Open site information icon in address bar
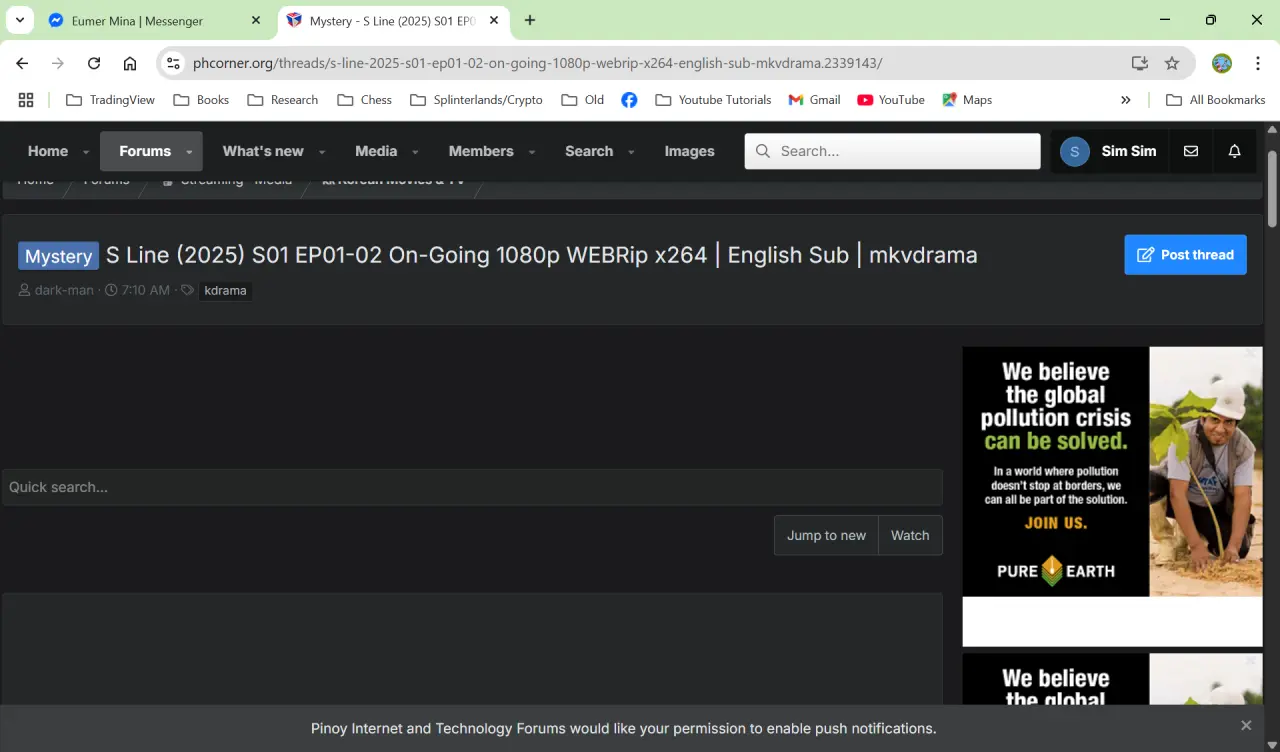Image resolution: width=1280 pixels, height=752 pixels. point(173,63)
